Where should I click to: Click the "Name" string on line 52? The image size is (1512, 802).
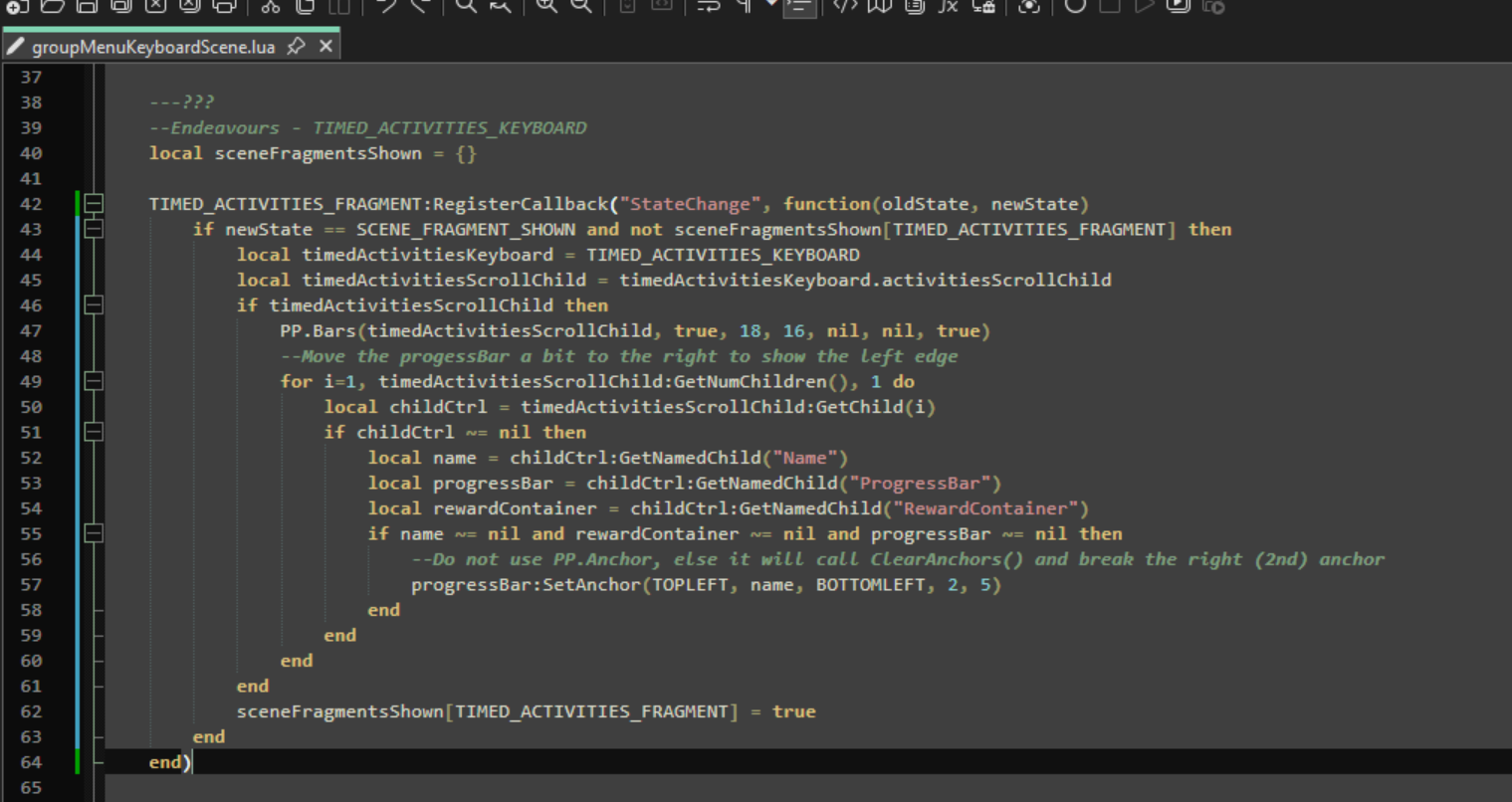804,458
